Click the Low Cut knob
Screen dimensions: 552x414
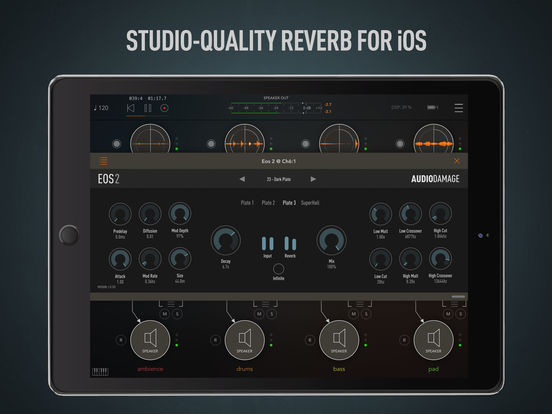pos(381,259)
